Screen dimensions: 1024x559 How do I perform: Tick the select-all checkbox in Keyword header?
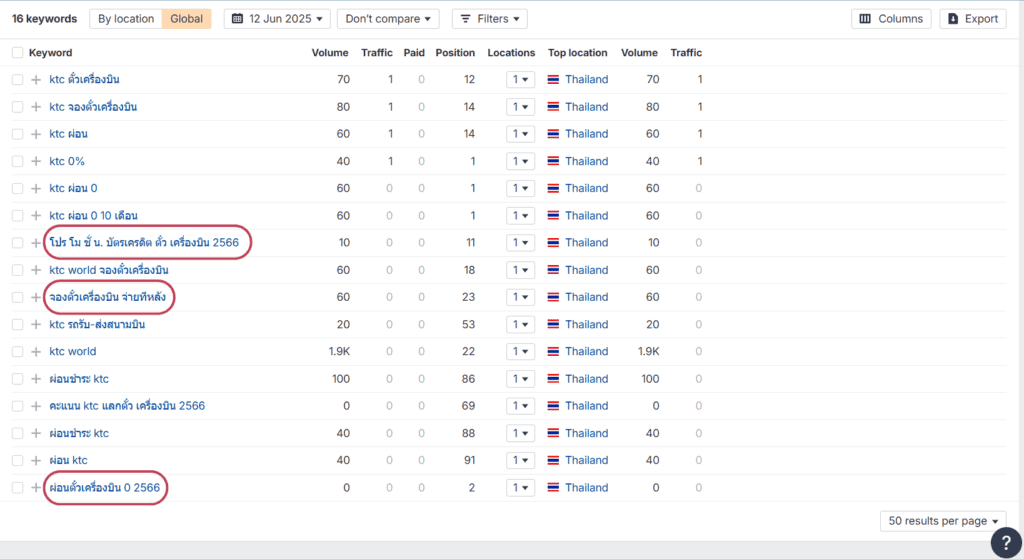[x=17, y=53]
